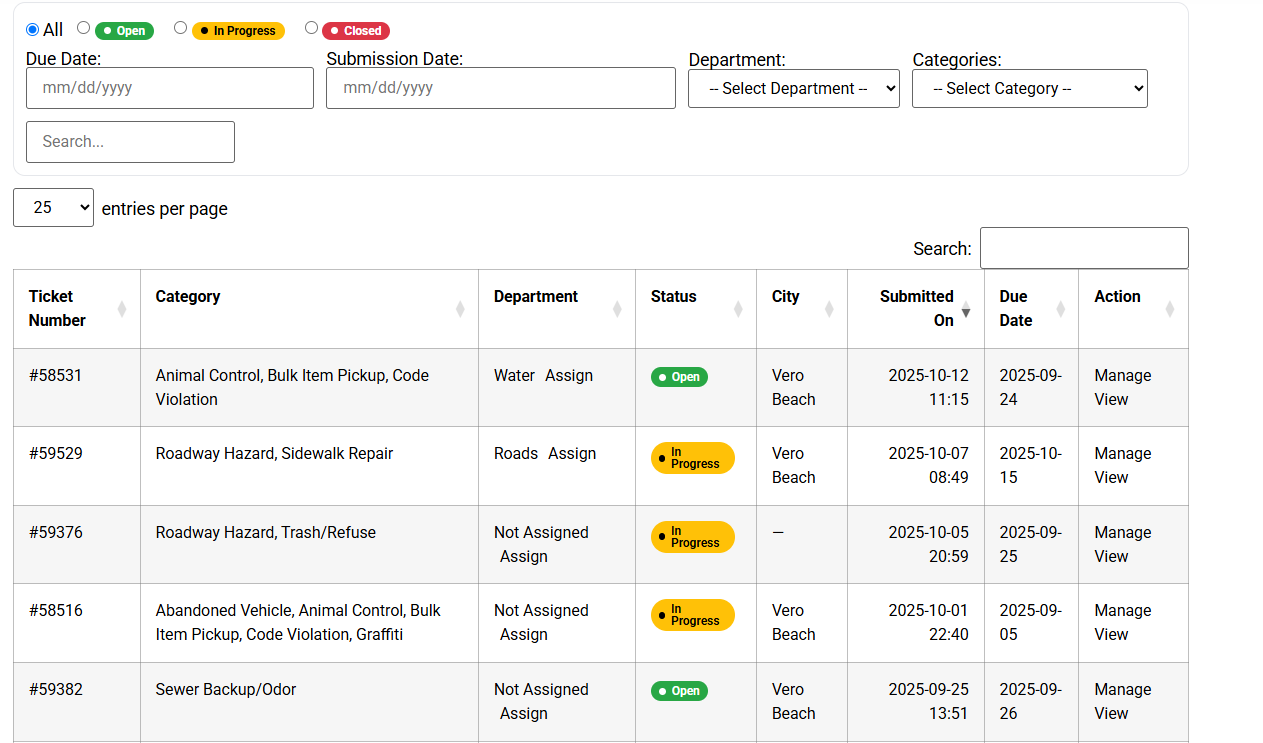Sort table using Department column arrows
1263x743 pixels.
(617, 309)
